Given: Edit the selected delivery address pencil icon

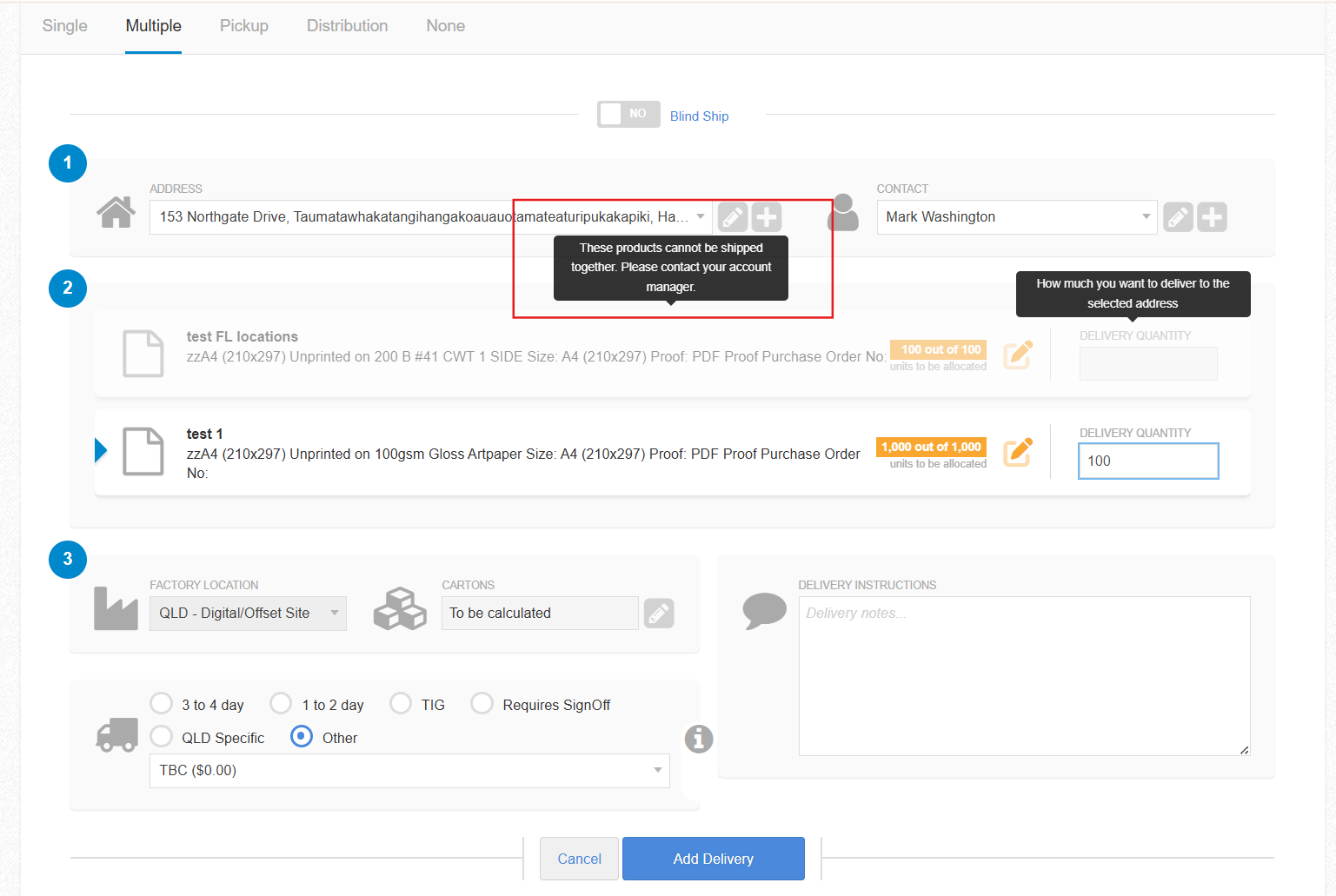Looking at the screenshot, I should click(733, 217).
